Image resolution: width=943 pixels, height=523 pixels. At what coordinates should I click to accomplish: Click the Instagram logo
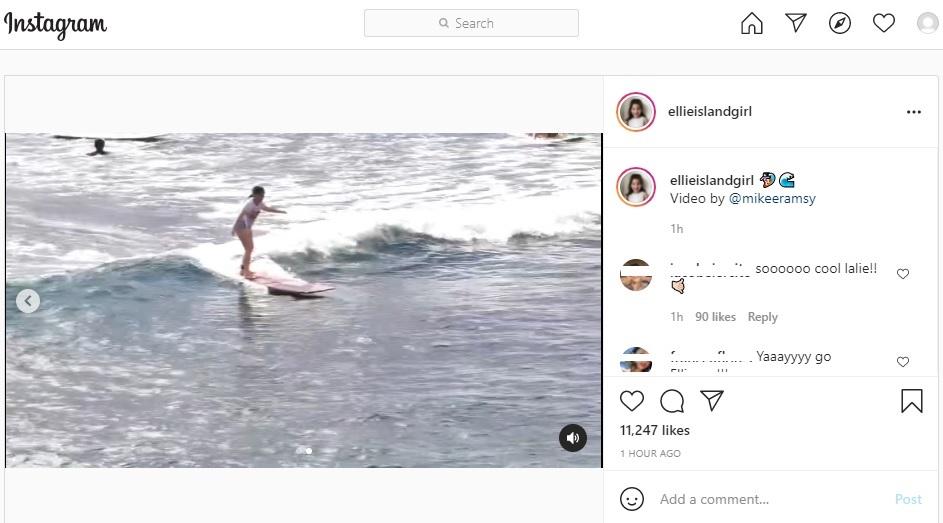coord(56,24)
